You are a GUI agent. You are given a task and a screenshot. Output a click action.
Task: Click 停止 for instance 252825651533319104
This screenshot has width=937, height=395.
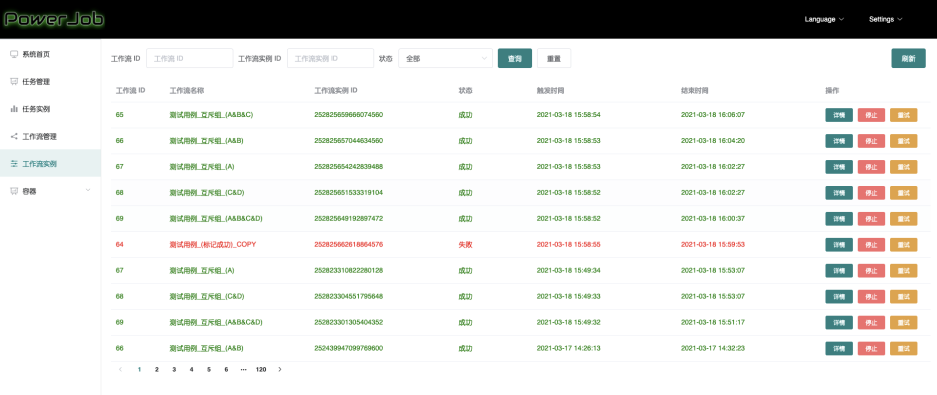(871, 193)
